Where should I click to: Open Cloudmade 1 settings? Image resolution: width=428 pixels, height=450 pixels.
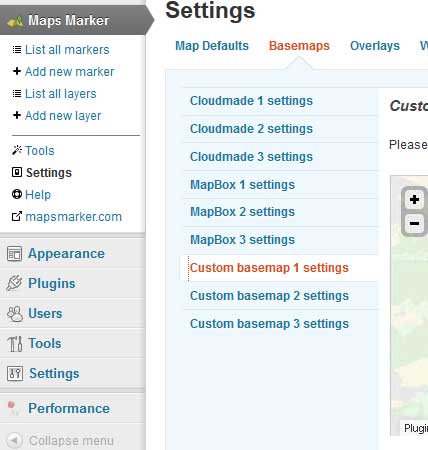click(251, 101)
